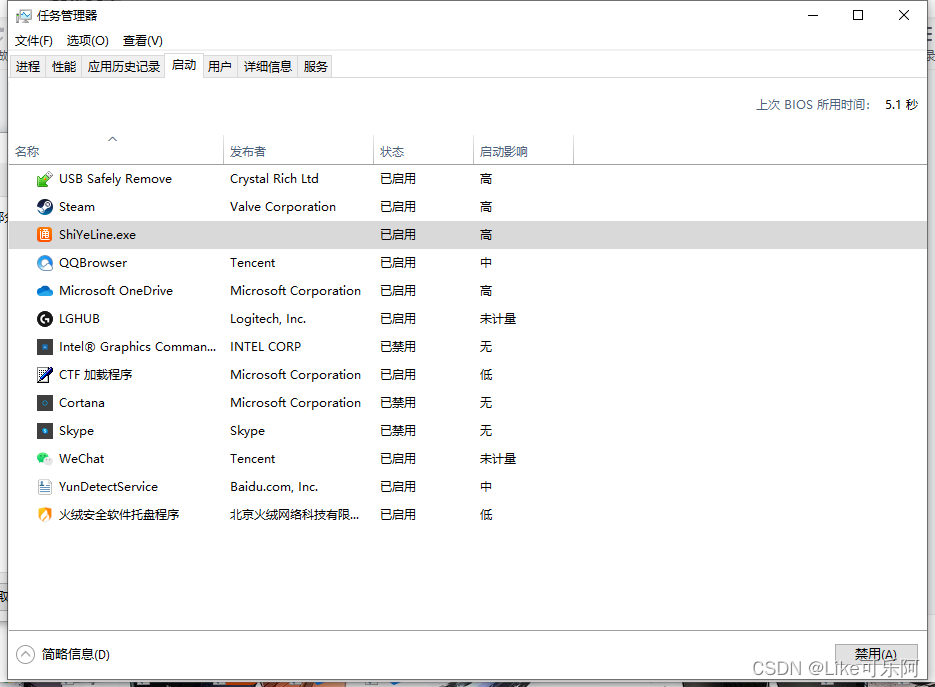935x687 pixels.
Task: Click the Logitech LGHUB icon
Action: [45, 319]
